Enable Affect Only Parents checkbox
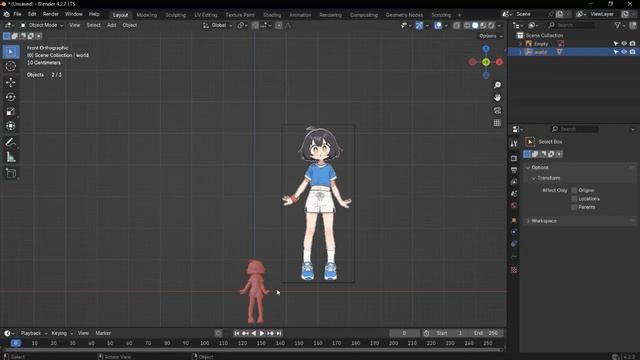The image size is (640, 360). 574,207
